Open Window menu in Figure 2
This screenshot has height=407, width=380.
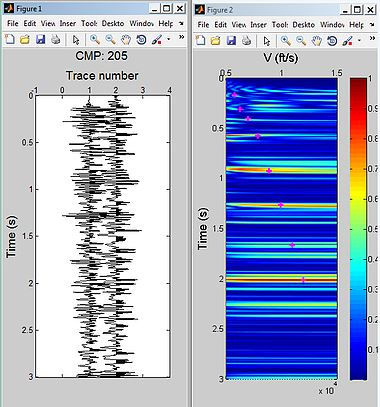[x=332, y=25]
